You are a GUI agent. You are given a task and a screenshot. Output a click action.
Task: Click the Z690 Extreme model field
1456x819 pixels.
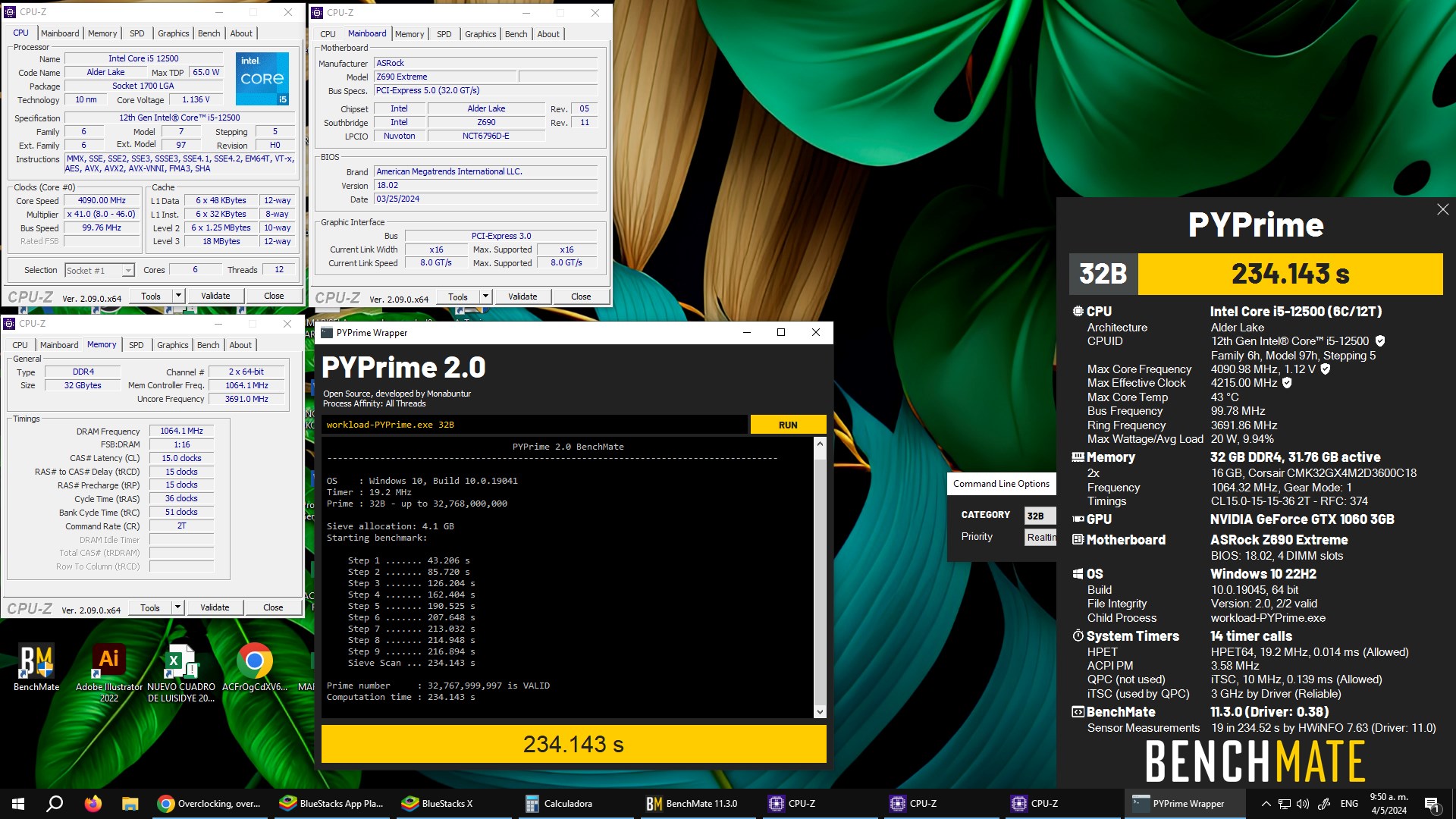pos(446,77)
